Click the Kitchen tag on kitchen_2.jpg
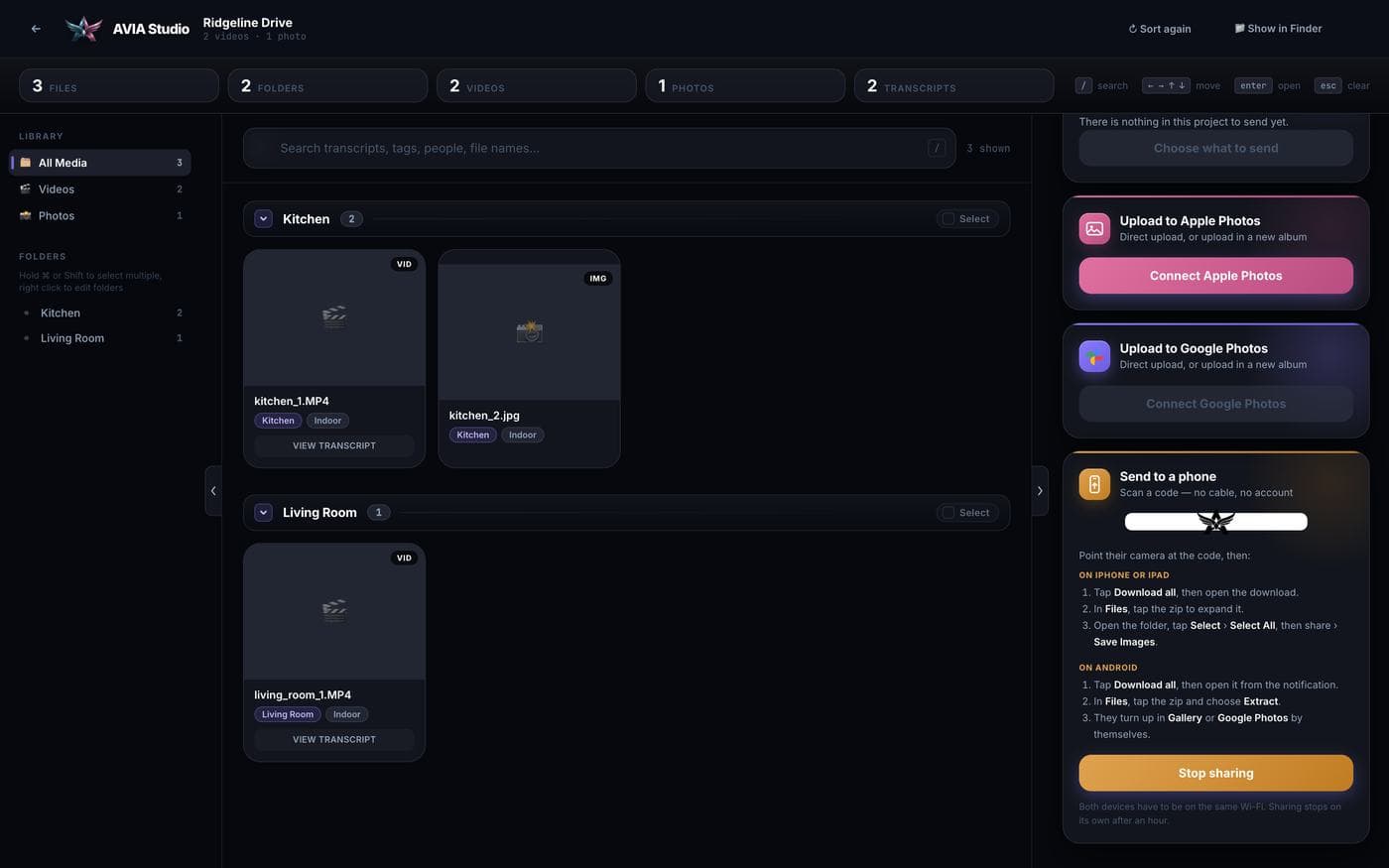Viewport: 1389px width, 868px height. coord(472,434)
